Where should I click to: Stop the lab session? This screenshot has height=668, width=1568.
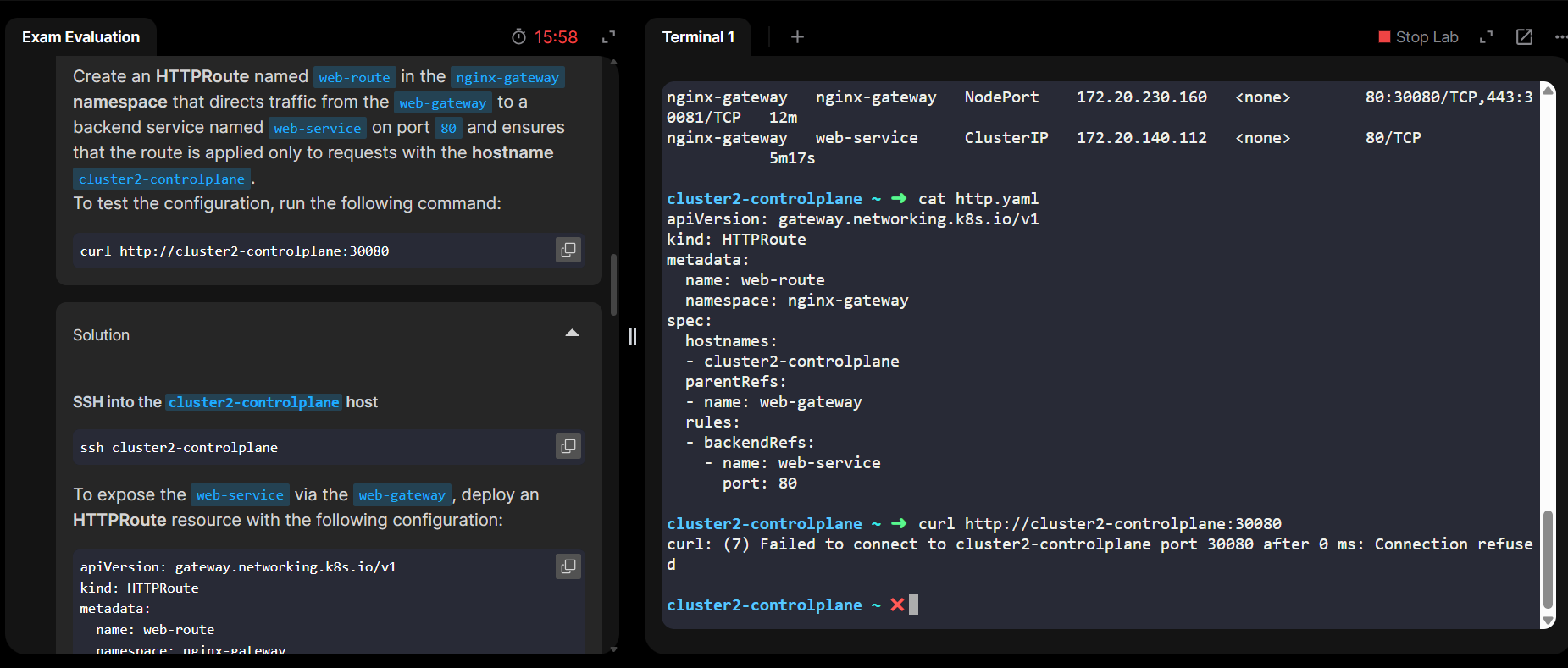(x=1418, y=37)
